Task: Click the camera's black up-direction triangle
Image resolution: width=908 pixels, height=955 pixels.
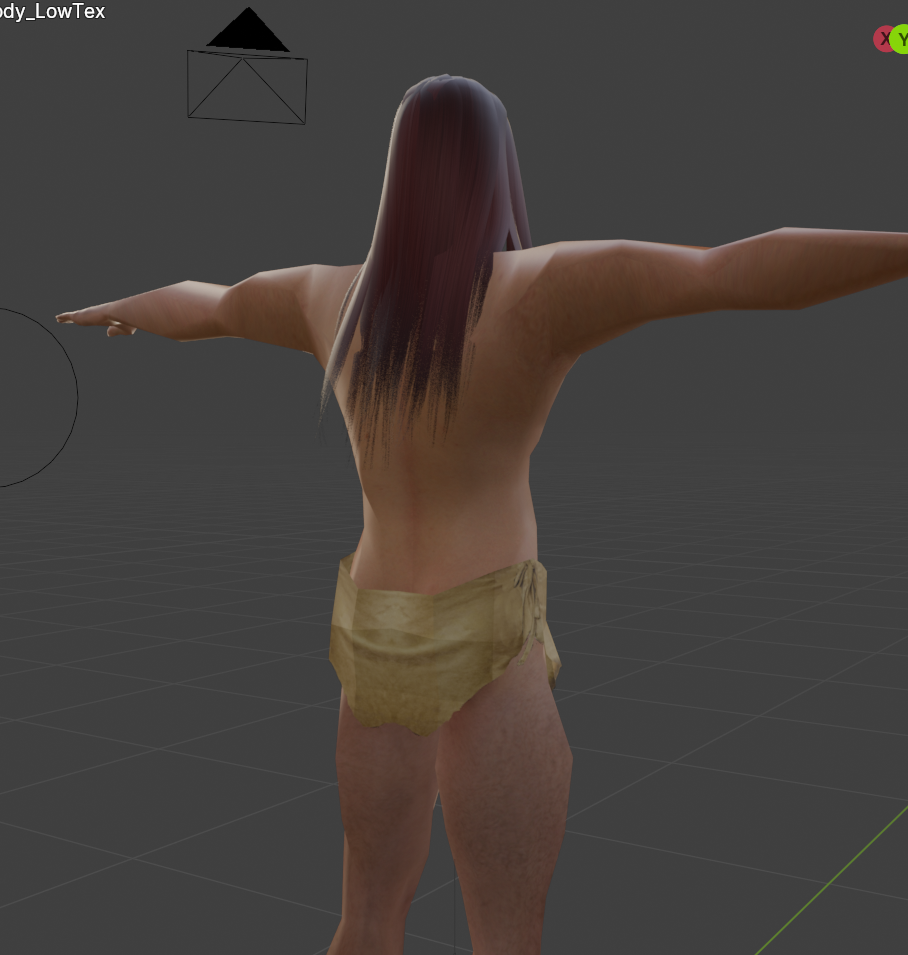Action: (x=248, y=32)
